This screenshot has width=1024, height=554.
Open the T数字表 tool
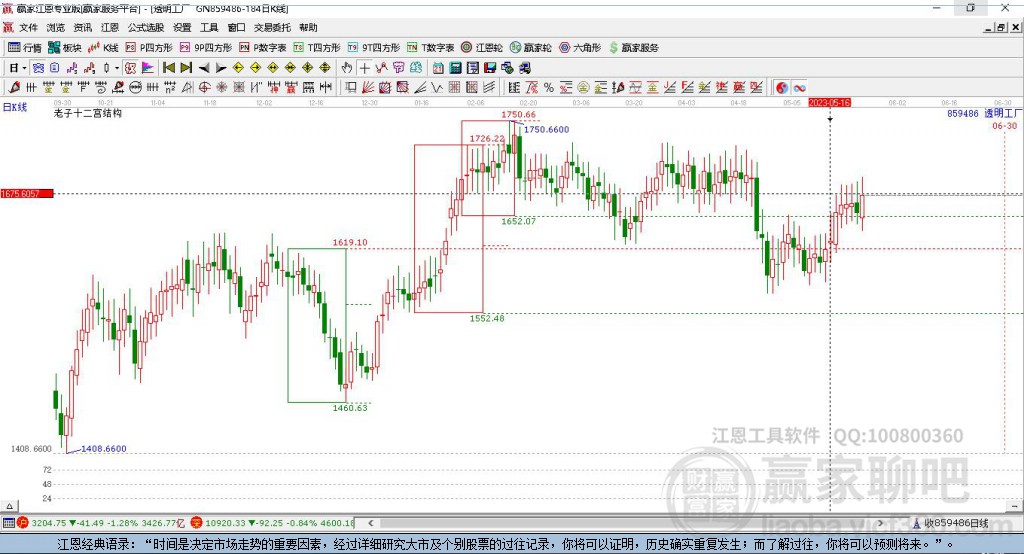[430, 48]
